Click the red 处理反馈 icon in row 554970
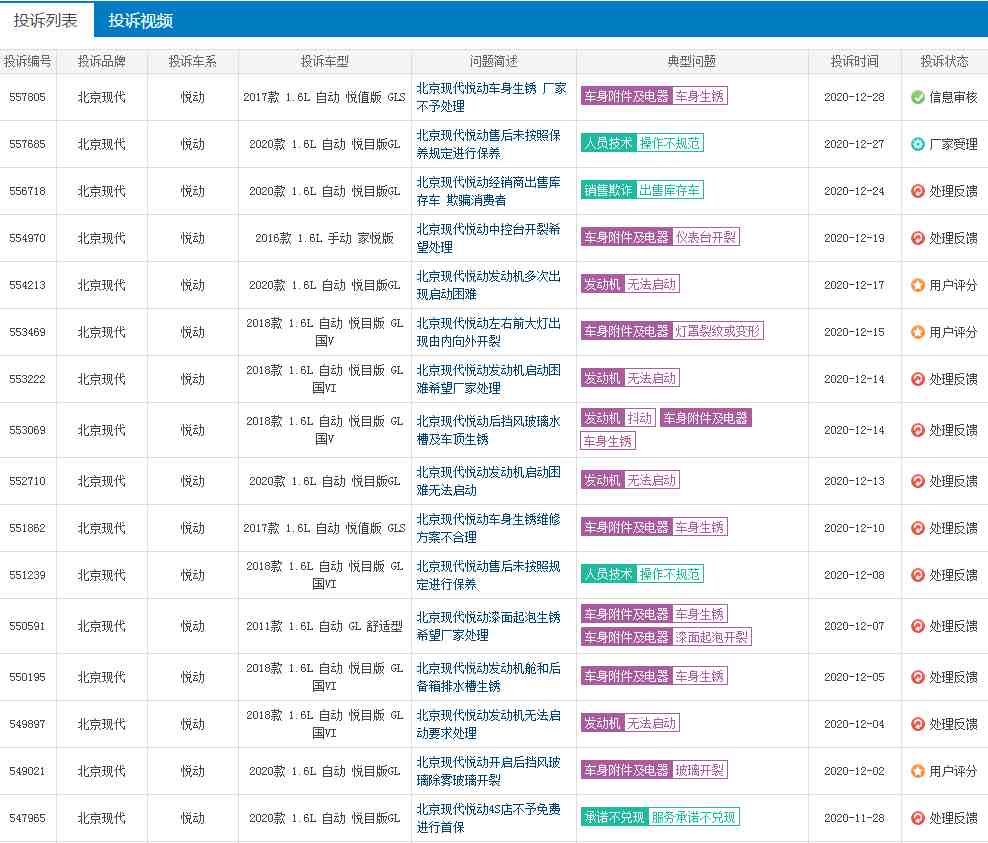Image resolution: width=988 pixels, height=843 pixels. (x=917, y=238)
